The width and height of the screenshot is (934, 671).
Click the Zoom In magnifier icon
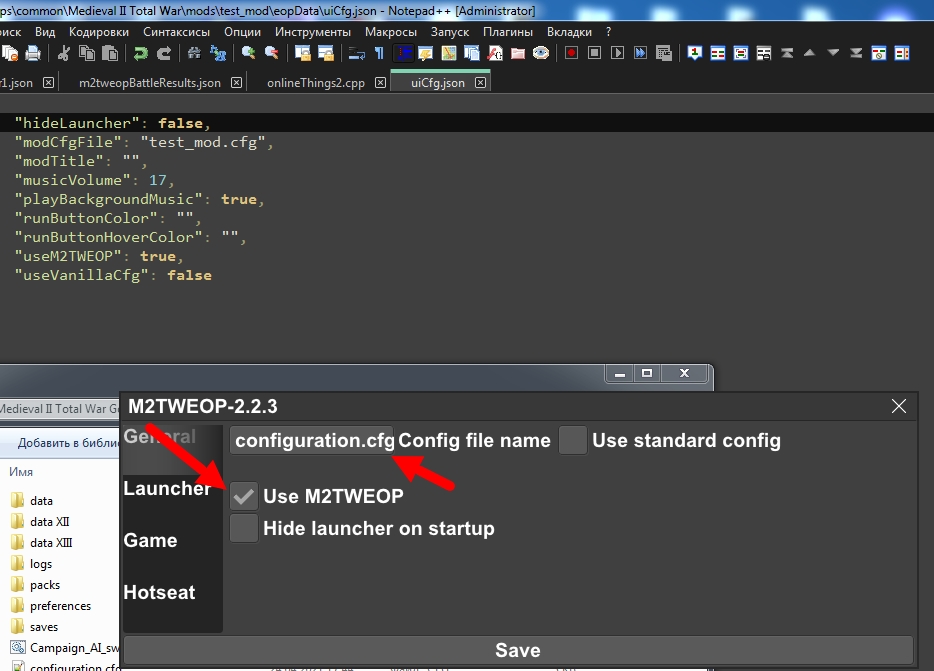248,54
